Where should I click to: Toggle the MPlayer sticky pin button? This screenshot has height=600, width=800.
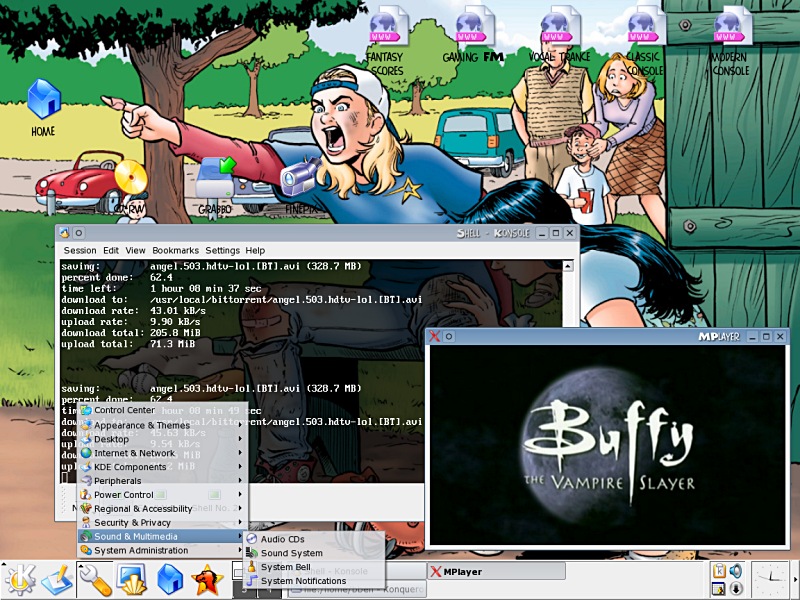tap(449, 336)
